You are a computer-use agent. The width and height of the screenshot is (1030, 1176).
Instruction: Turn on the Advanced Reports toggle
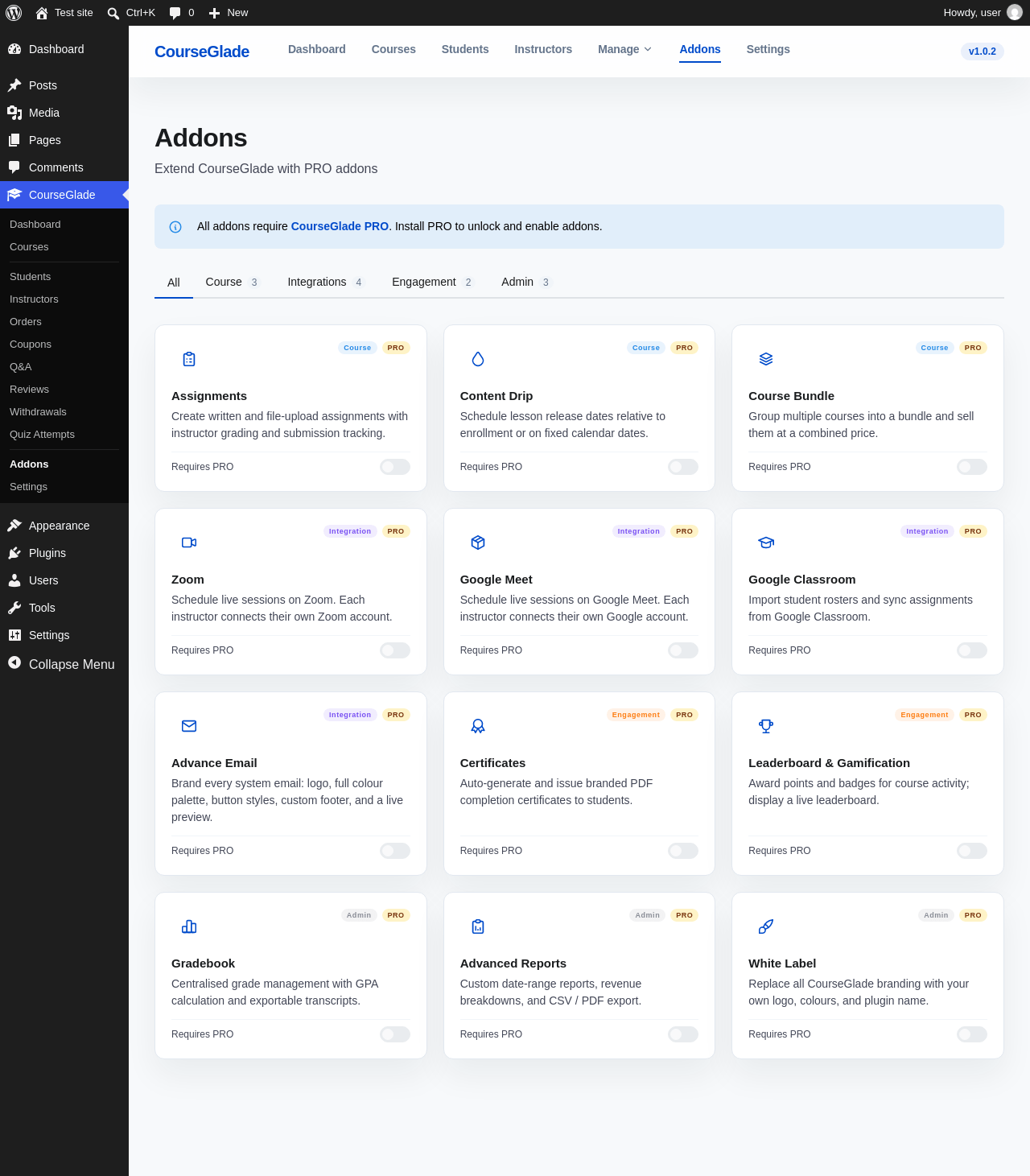point(683,1034)
